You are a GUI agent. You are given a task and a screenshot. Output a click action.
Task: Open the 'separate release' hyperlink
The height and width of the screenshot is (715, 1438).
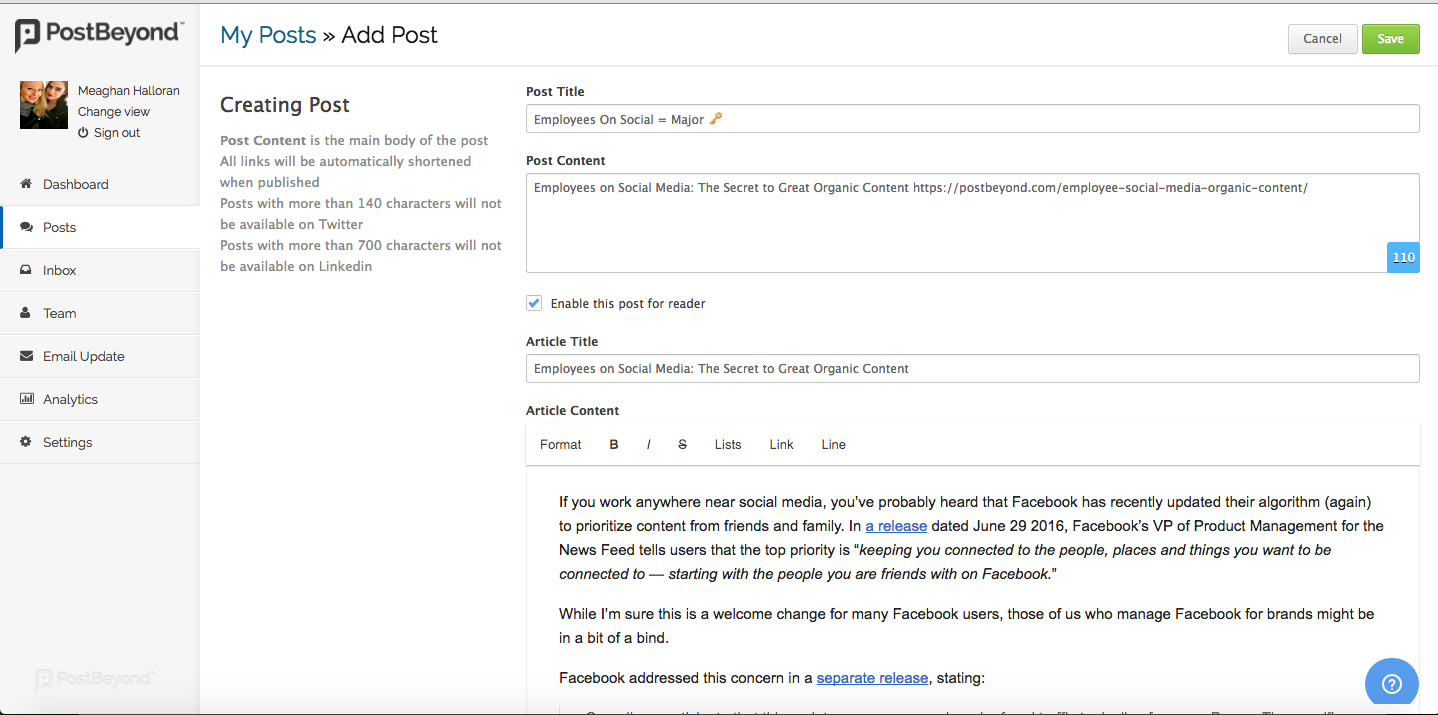pos(872,678)
